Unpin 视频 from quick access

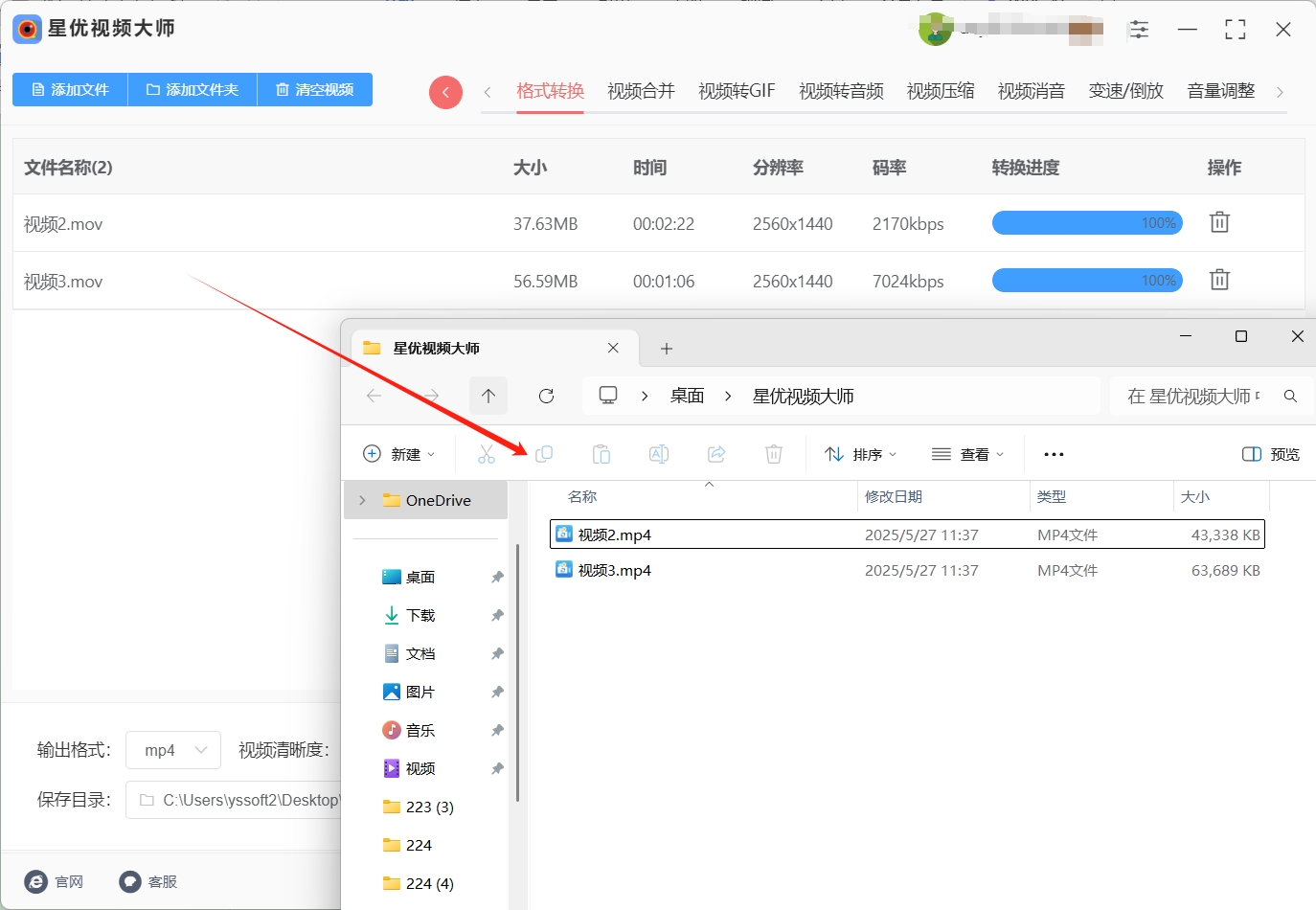pyautogui.click(x=497, y=768)
